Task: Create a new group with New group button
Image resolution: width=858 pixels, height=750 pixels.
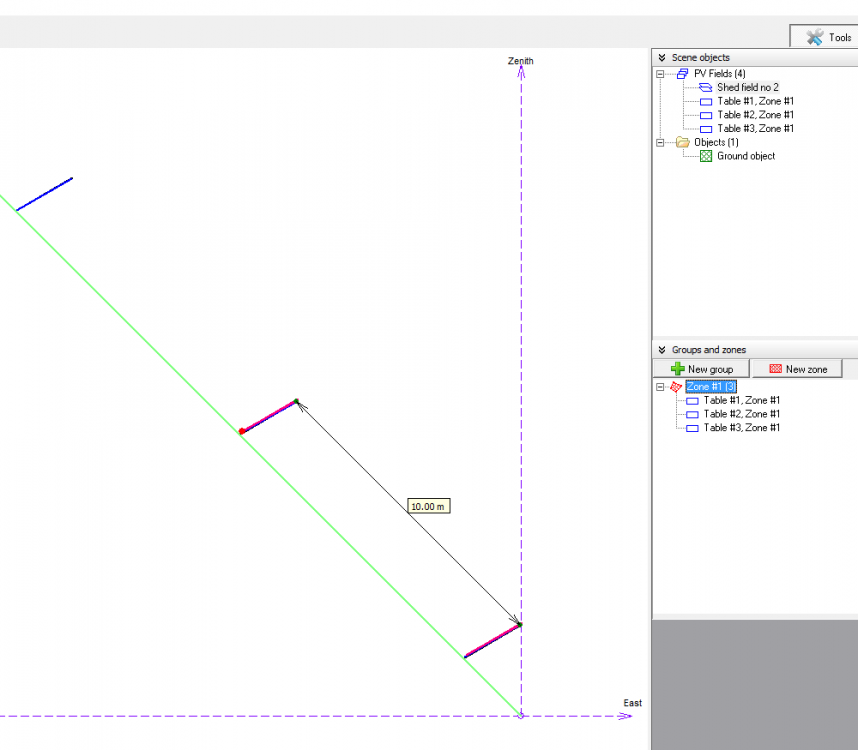Action: click(x=702, y=369)
